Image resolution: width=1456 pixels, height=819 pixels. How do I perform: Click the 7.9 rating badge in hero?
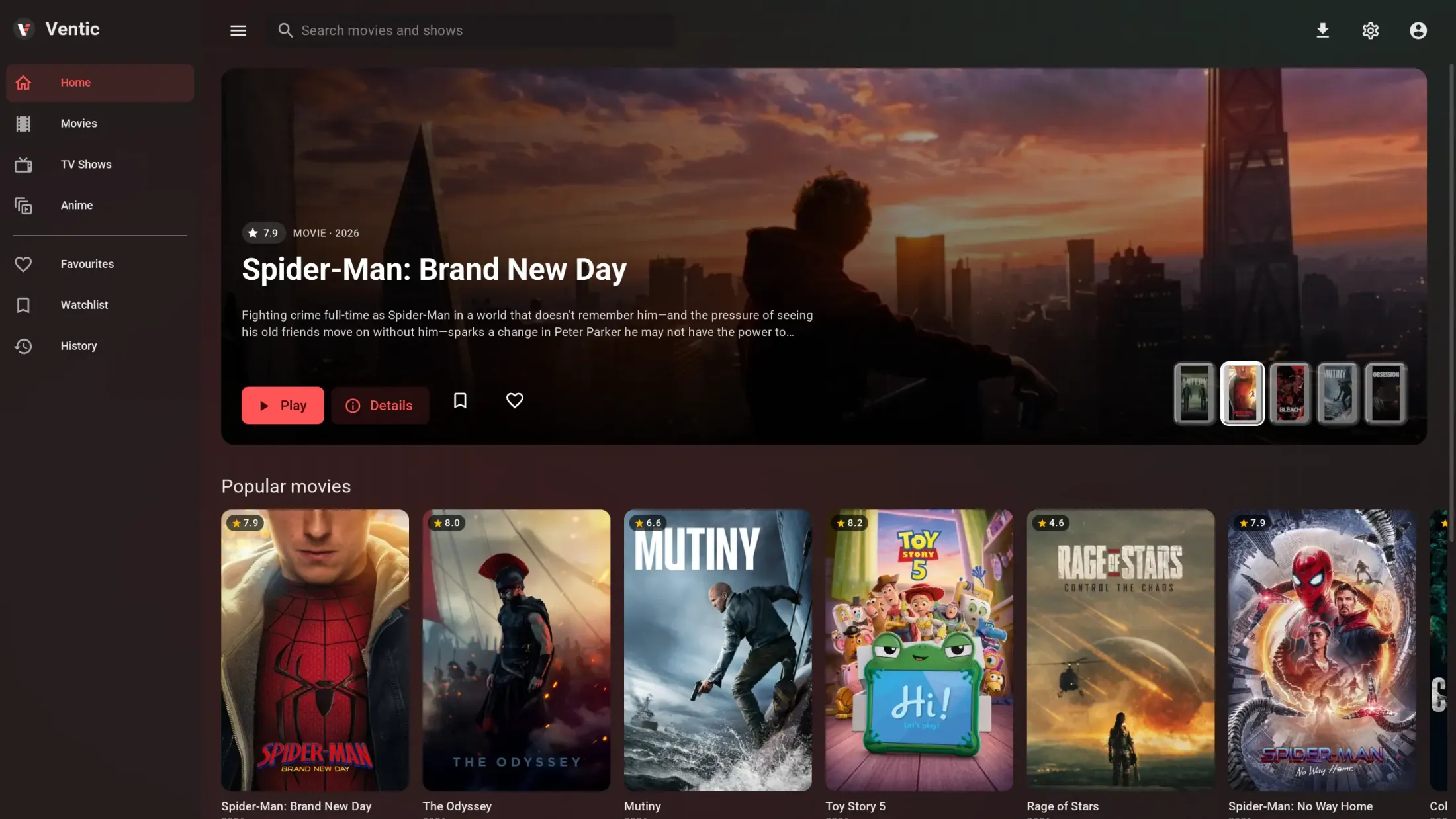(263, 233)
